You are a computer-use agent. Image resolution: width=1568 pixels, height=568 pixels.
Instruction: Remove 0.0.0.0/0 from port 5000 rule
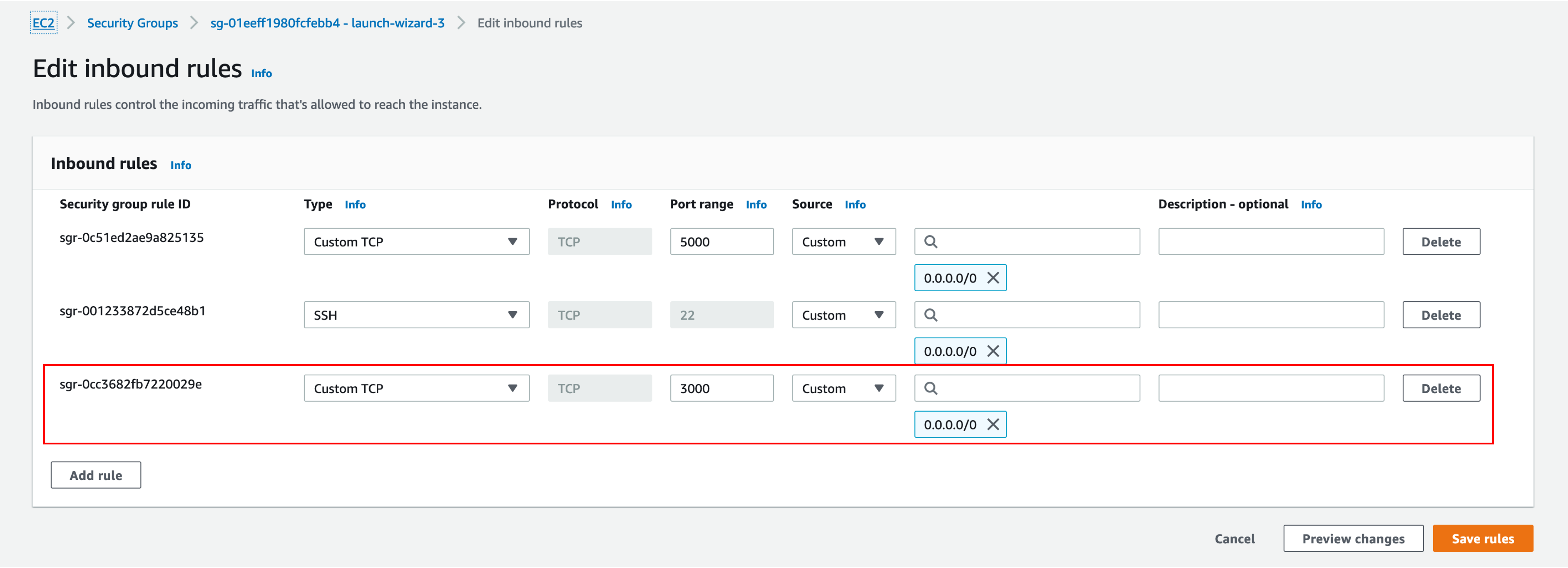993,278
